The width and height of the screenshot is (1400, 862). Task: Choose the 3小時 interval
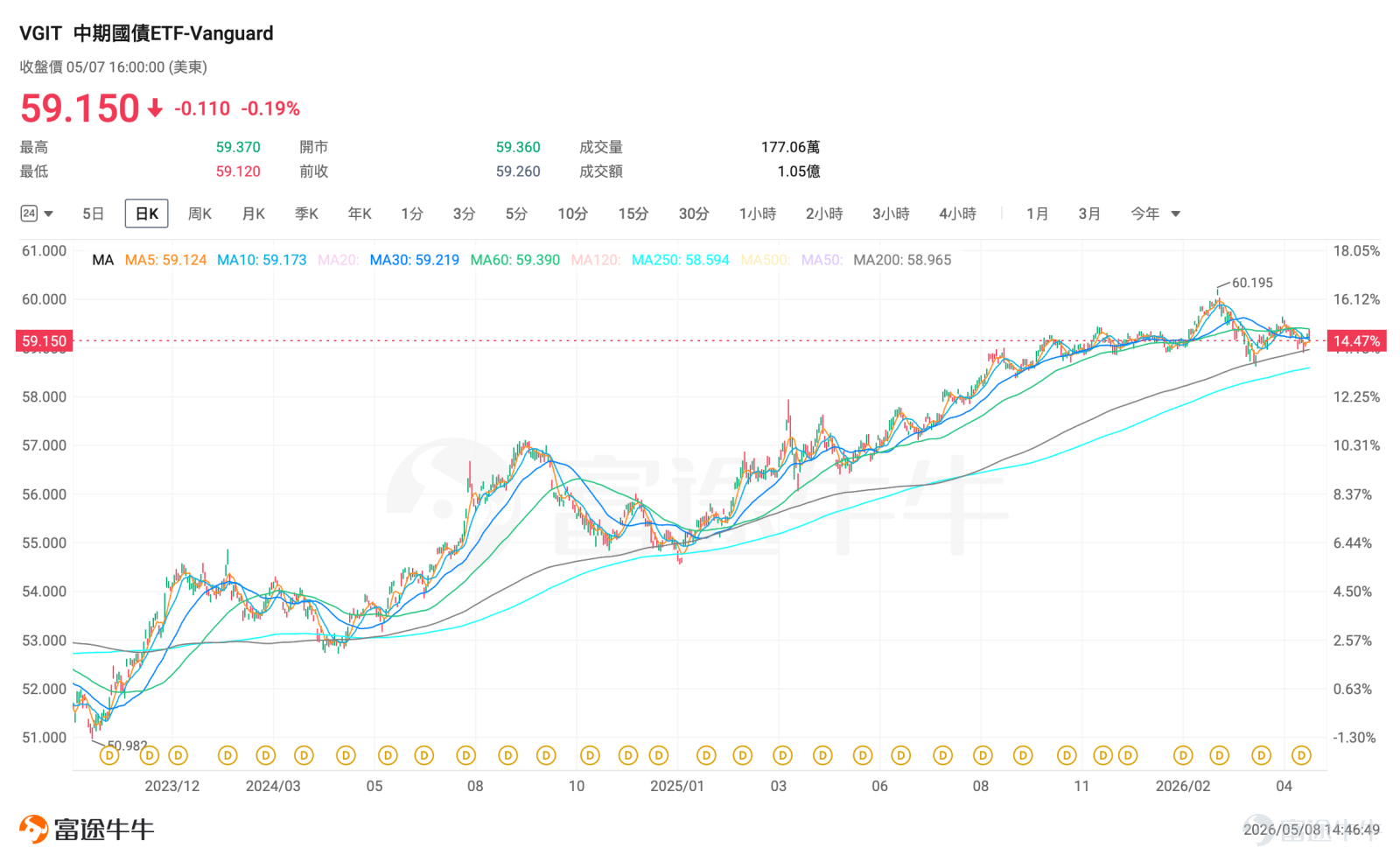point(891,214)
